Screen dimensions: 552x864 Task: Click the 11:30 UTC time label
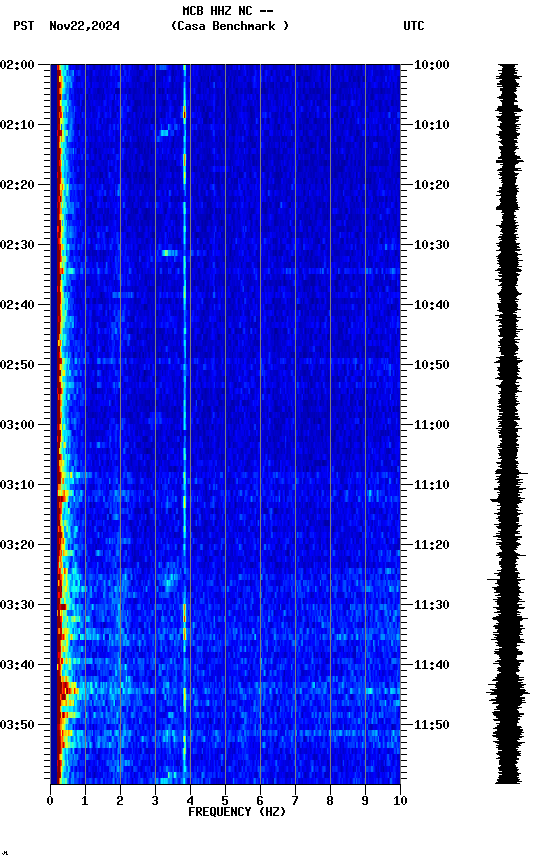[x=432, y=605]
